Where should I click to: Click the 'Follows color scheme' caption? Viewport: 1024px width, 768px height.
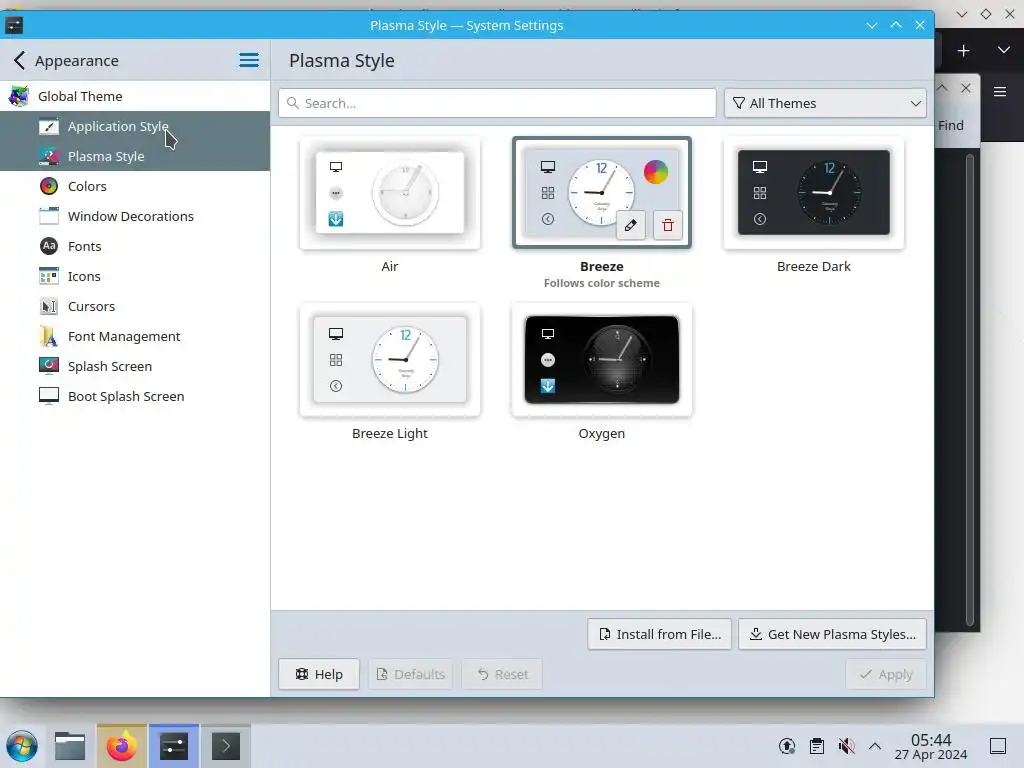click(601, 283)
